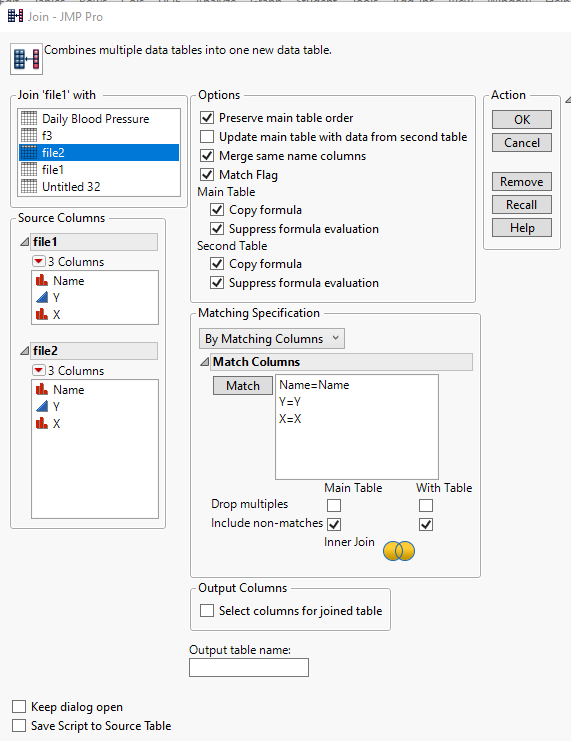Click the continuous icon of Y under file2
The image size is (571, 741).
(x=42, y=406)
